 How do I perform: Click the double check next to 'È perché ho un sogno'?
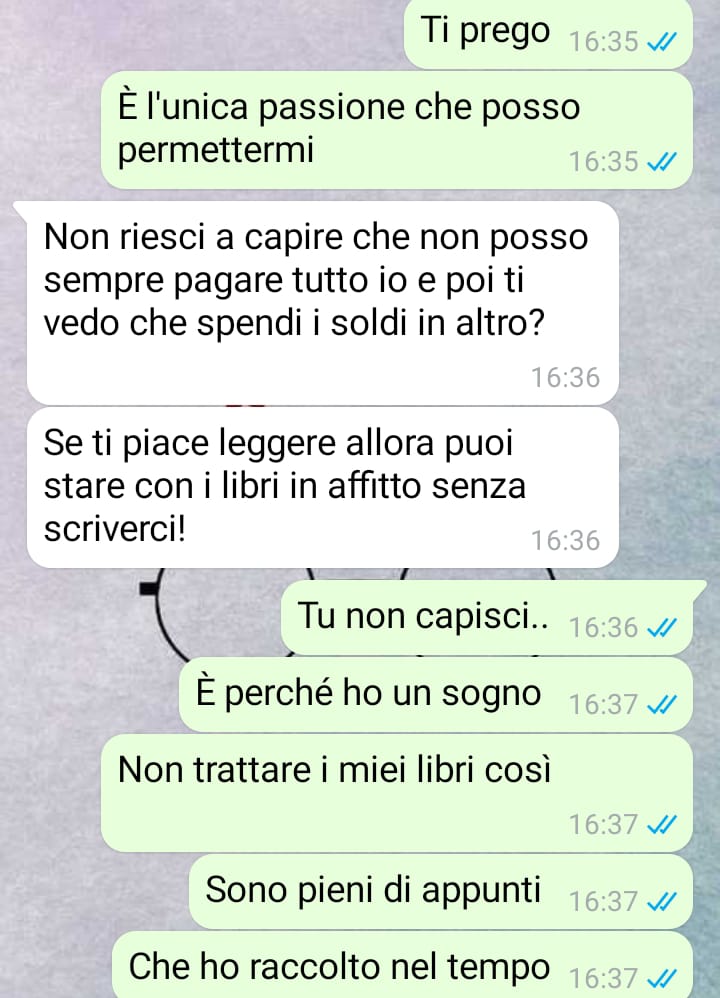point(661,705)
